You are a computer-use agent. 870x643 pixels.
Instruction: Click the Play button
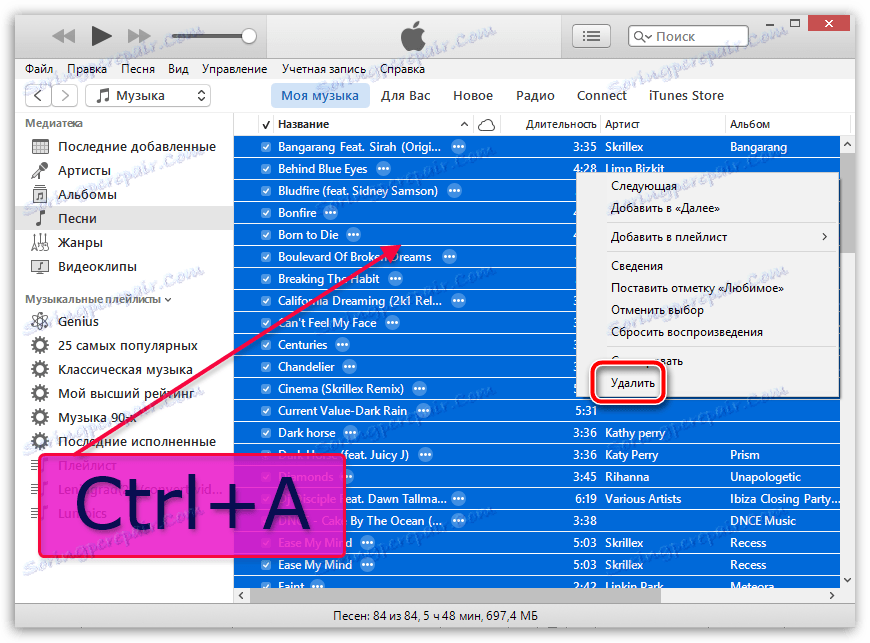[101, 36]
